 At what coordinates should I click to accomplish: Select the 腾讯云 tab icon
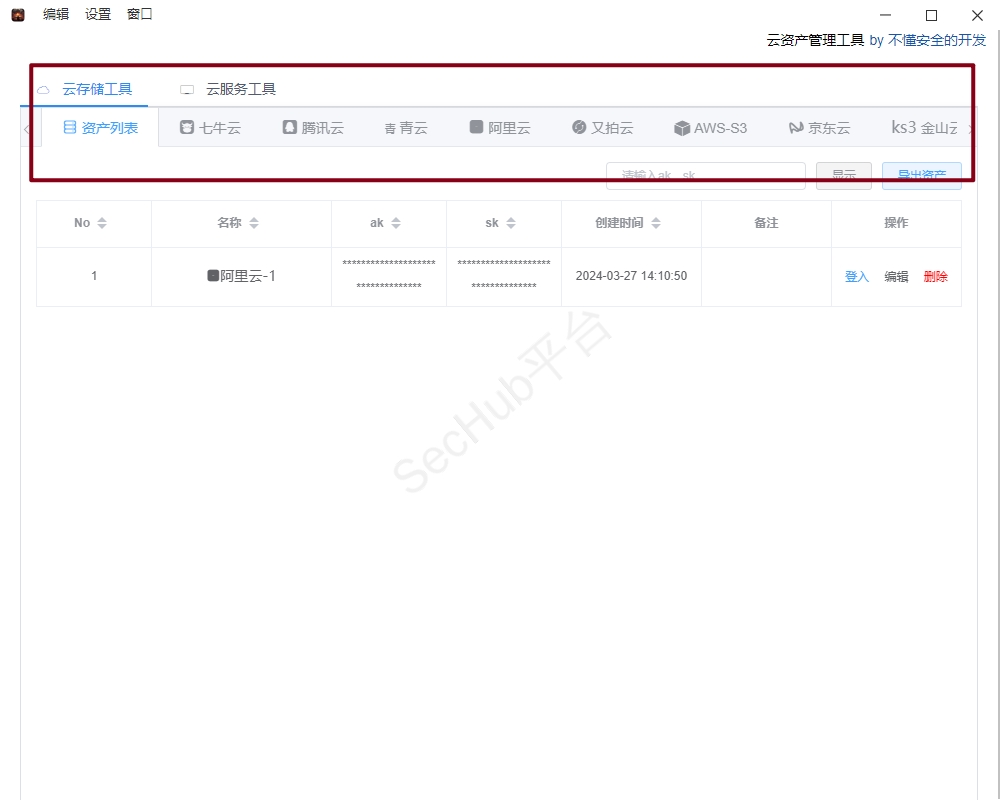coord(290,128)
